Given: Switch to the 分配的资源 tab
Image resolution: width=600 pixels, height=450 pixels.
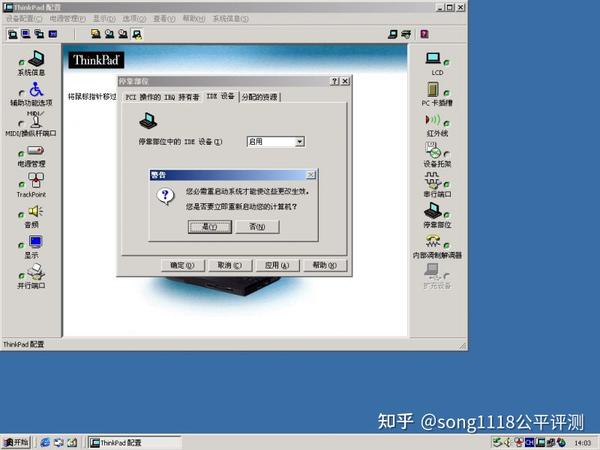Looking at the screenshot, I should coord(260,97).
